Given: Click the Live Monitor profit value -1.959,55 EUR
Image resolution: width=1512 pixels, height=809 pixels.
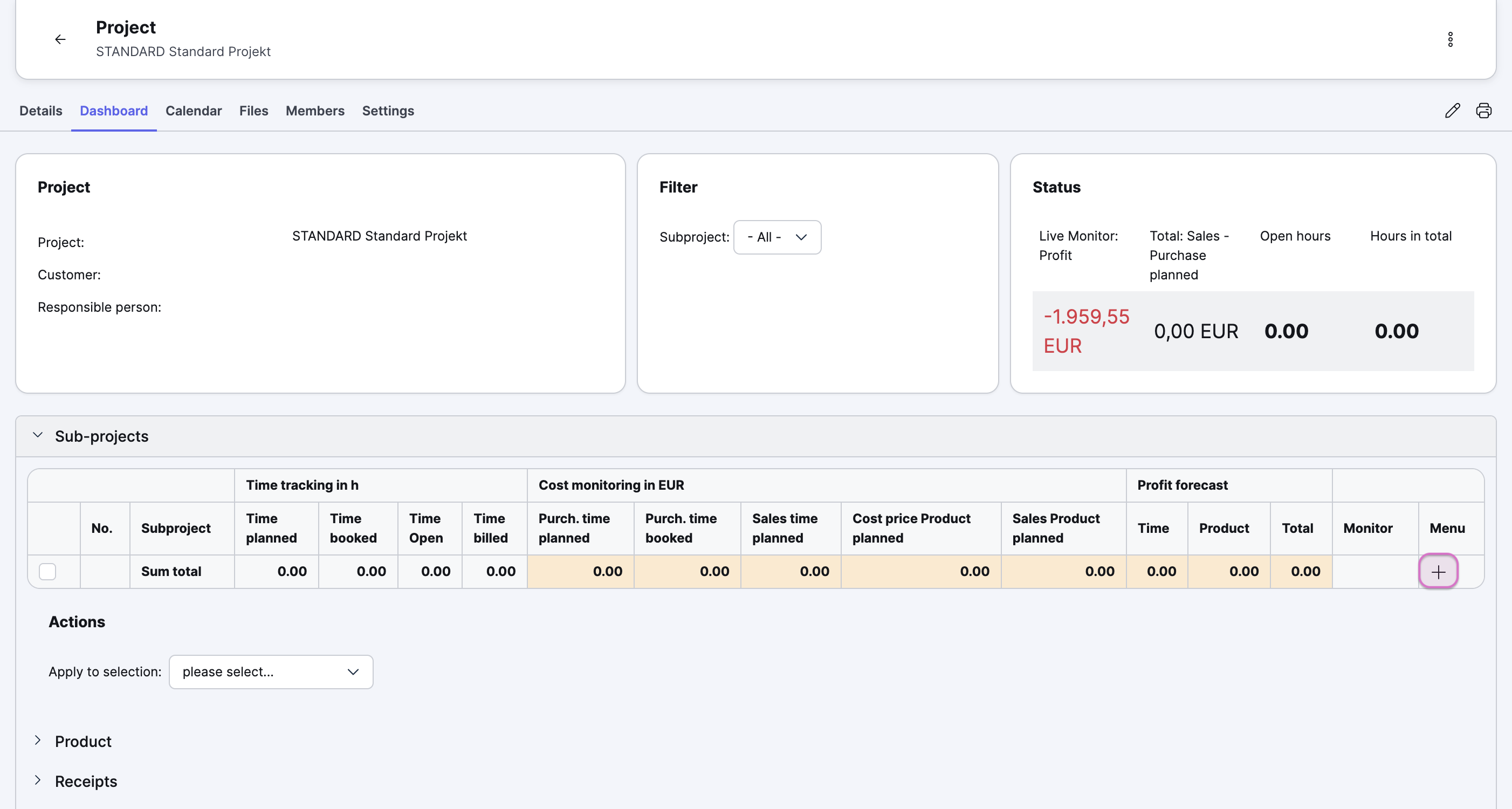Looking at the screenshot, I should tap(1086, 331).
